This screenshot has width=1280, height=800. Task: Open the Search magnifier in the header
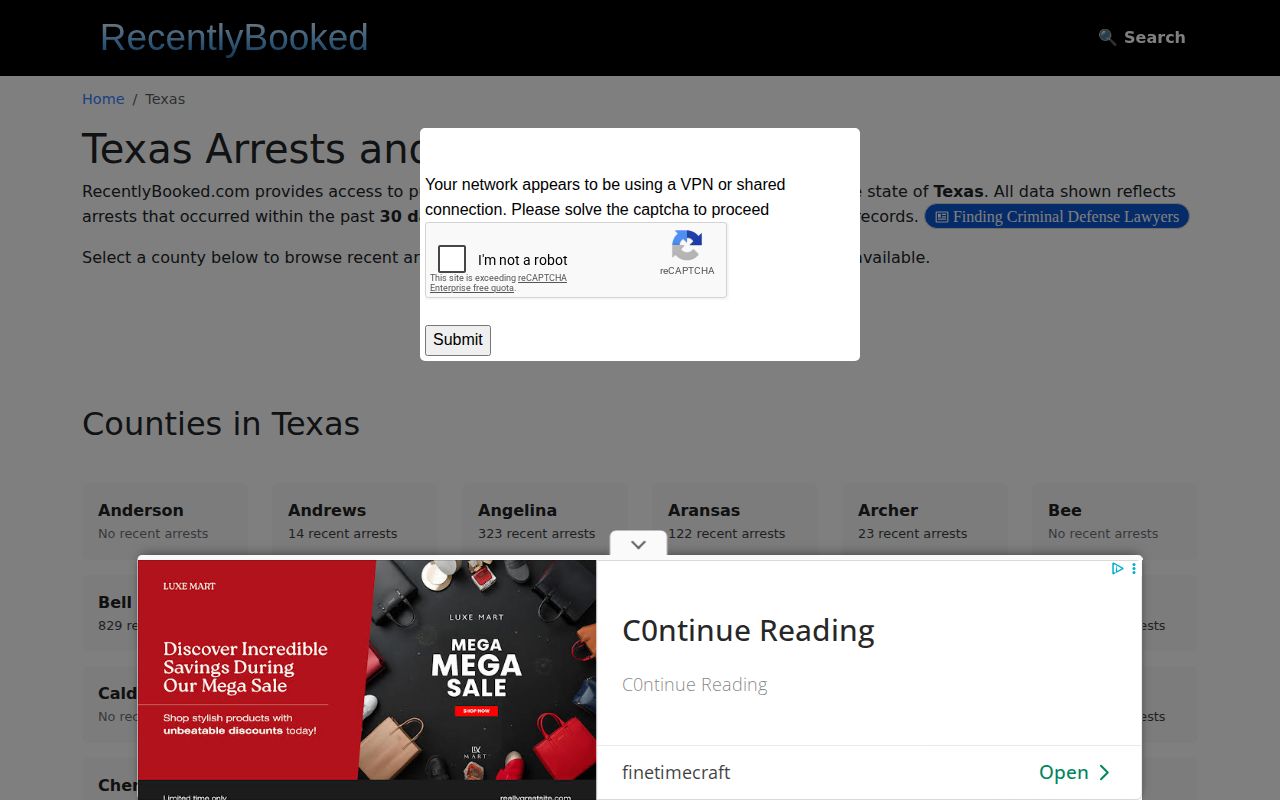pos(1141,37)
